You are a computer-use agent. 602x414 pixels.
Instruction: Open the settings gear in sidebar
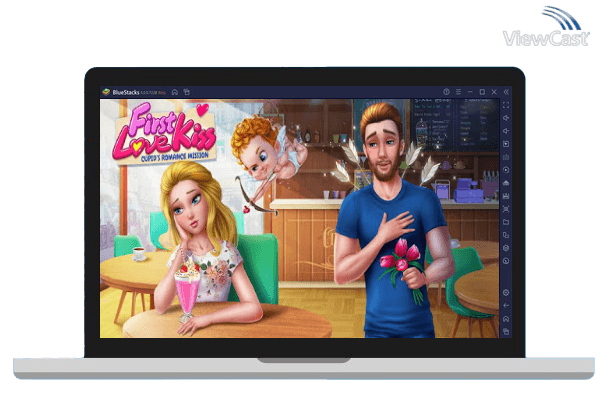click(506, 293)
